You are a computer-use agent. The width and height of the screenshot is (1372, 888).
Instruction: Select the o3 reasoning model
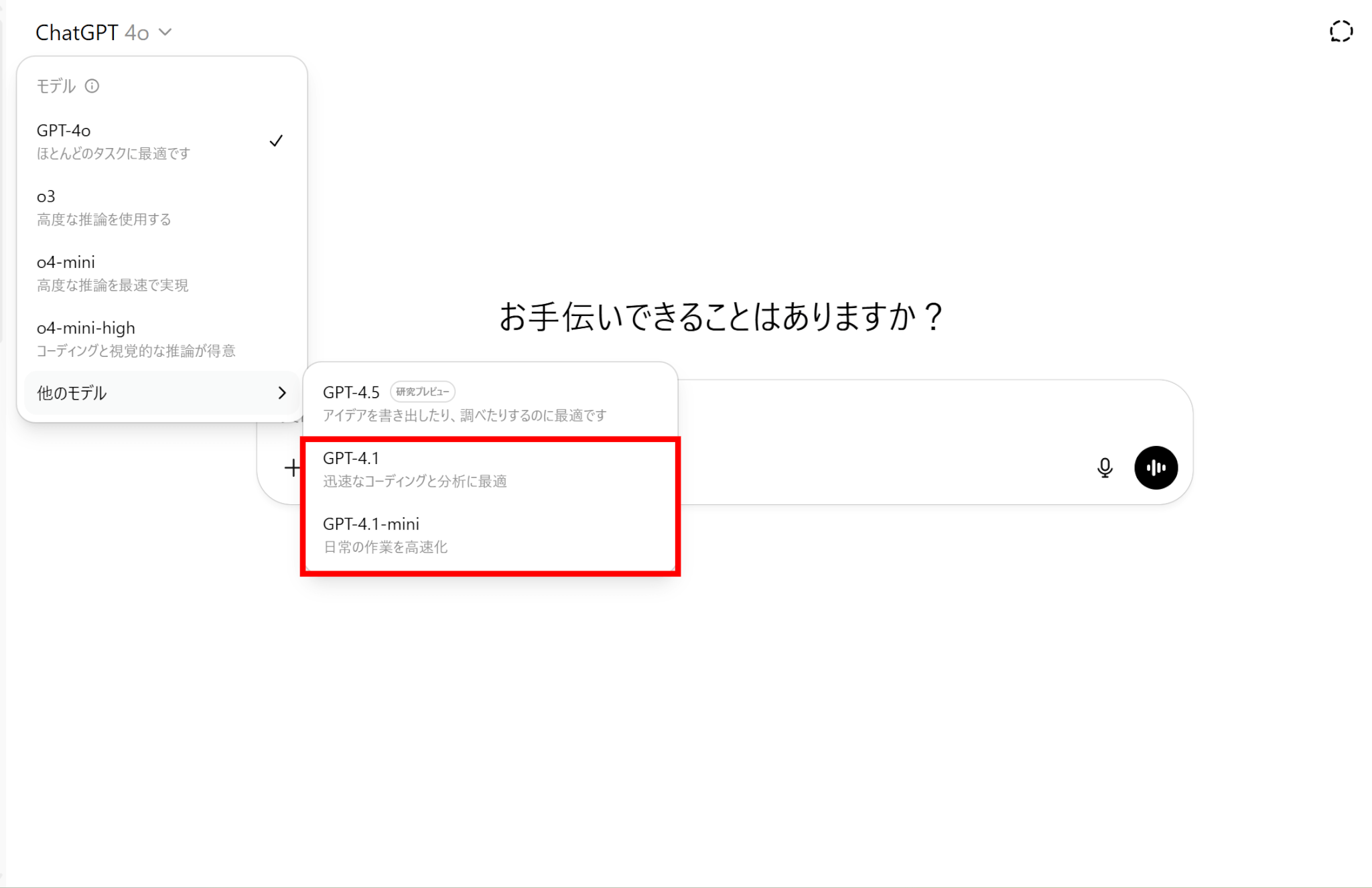pyautogui.click(x=134, y=207)
